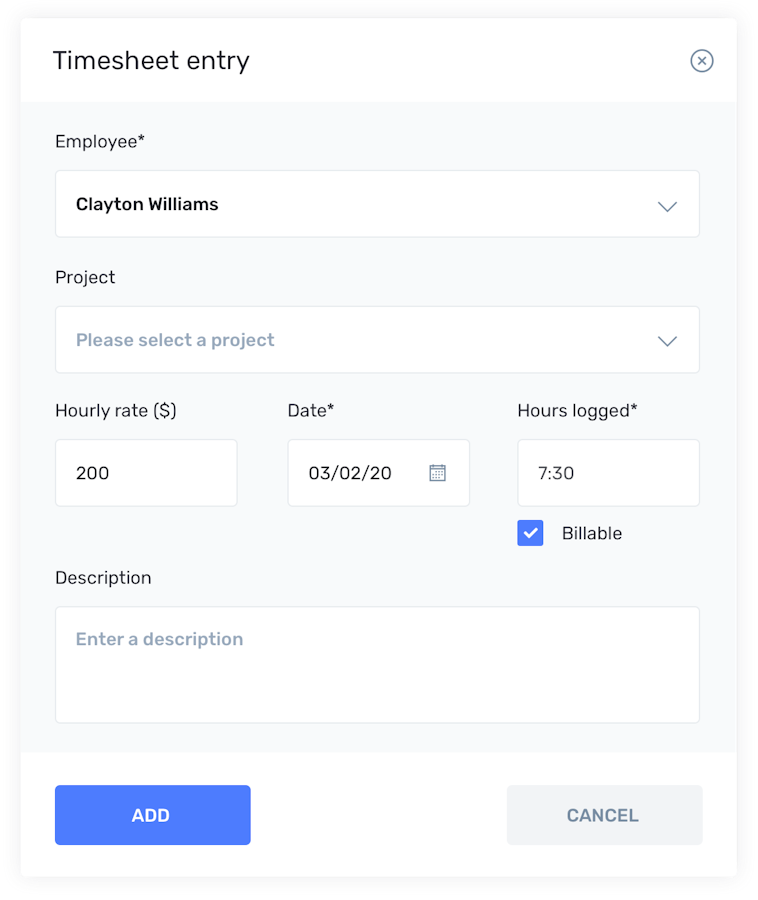The image size is (758, 900).
Task: Click the Hourly rate ($) label
Action: tap(116, 410)
